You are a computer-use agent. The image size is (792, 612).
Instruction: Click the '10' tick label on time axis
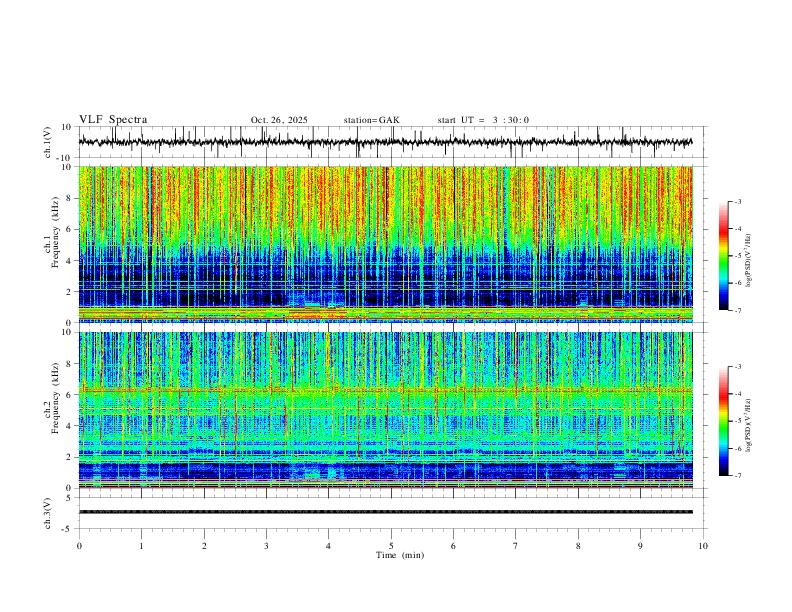click(x=703, y=546)
